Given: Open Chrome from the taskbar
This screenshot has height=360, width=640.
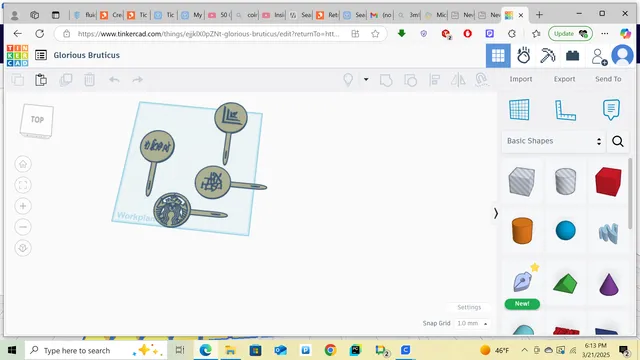Looking at the screenshot, I should tap(330, 350).
